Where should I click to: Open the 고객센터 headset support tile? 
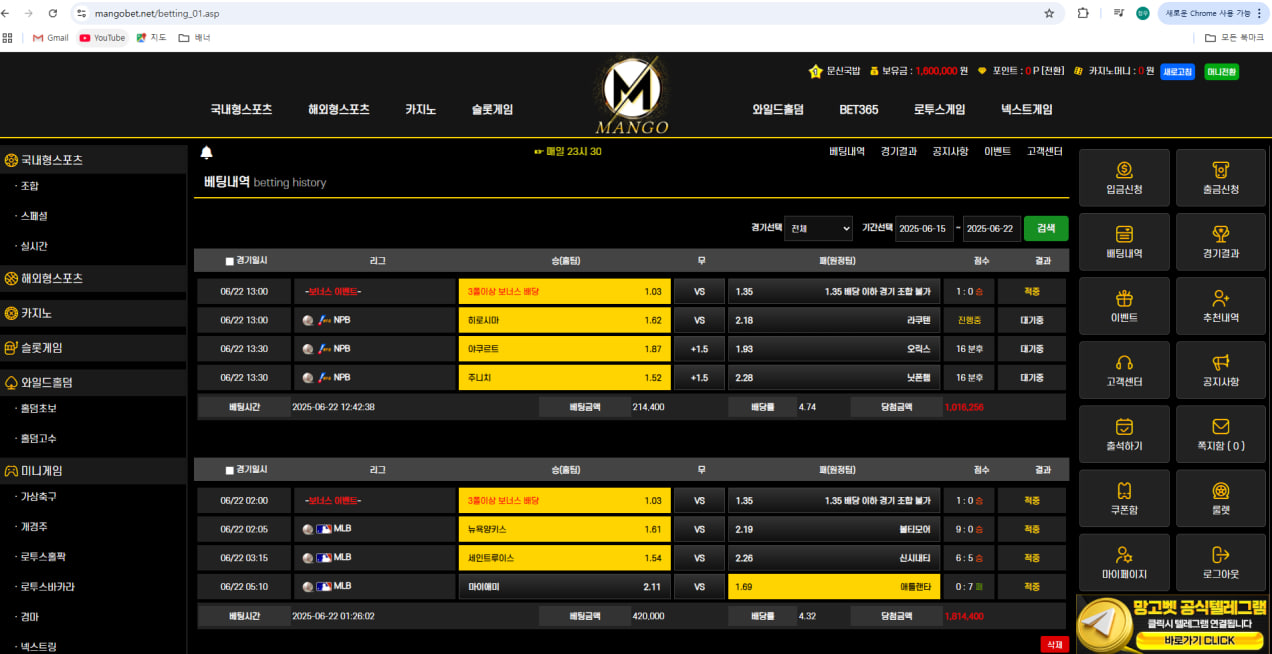pos(1124,371)
